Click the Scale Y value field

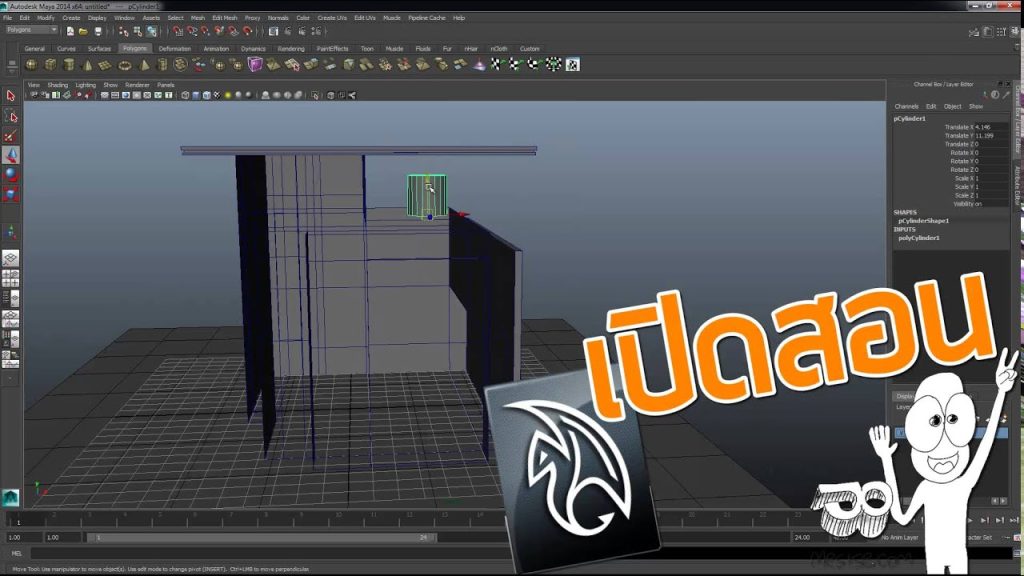990,187
